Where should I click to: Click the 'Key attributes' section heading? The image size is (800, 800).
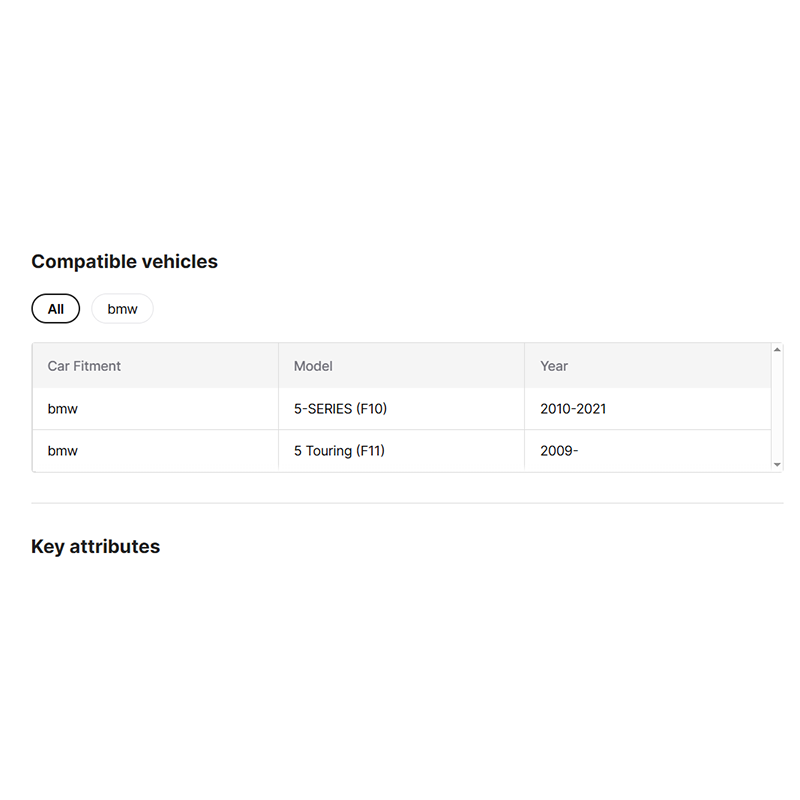click(95, 547)
